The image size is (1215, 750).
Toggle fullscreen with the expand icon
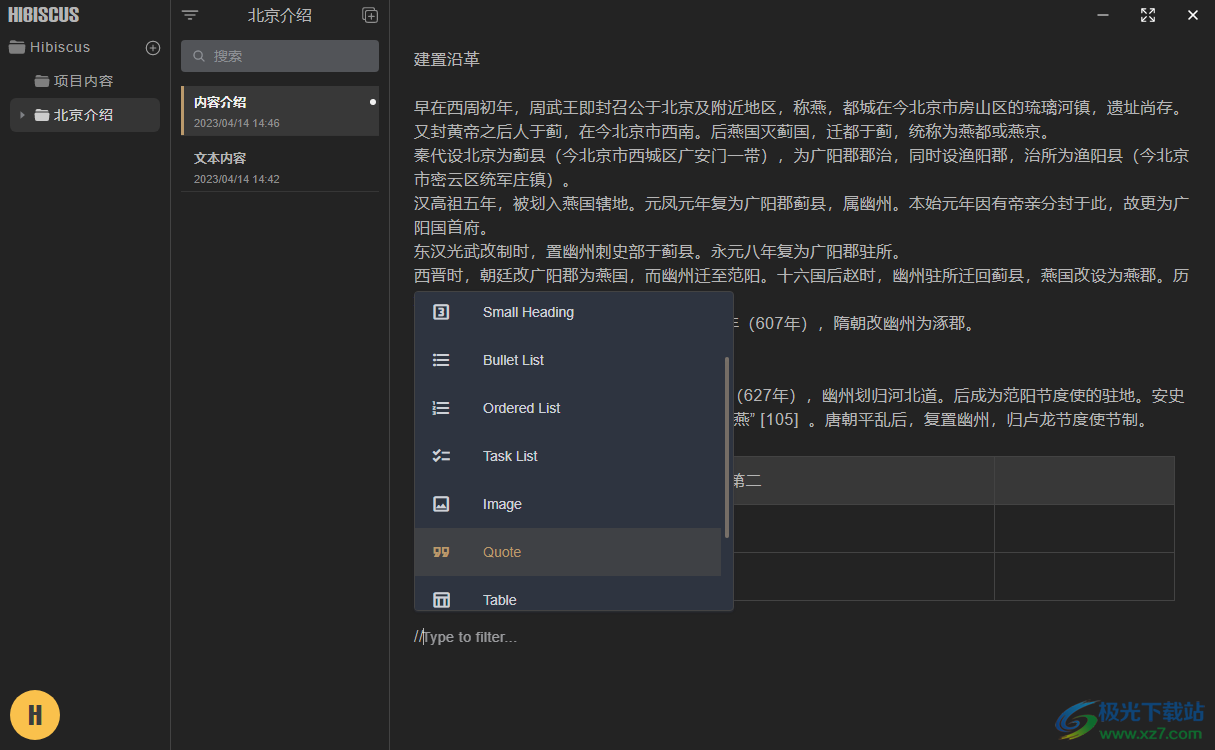[x=1148, y=15]
